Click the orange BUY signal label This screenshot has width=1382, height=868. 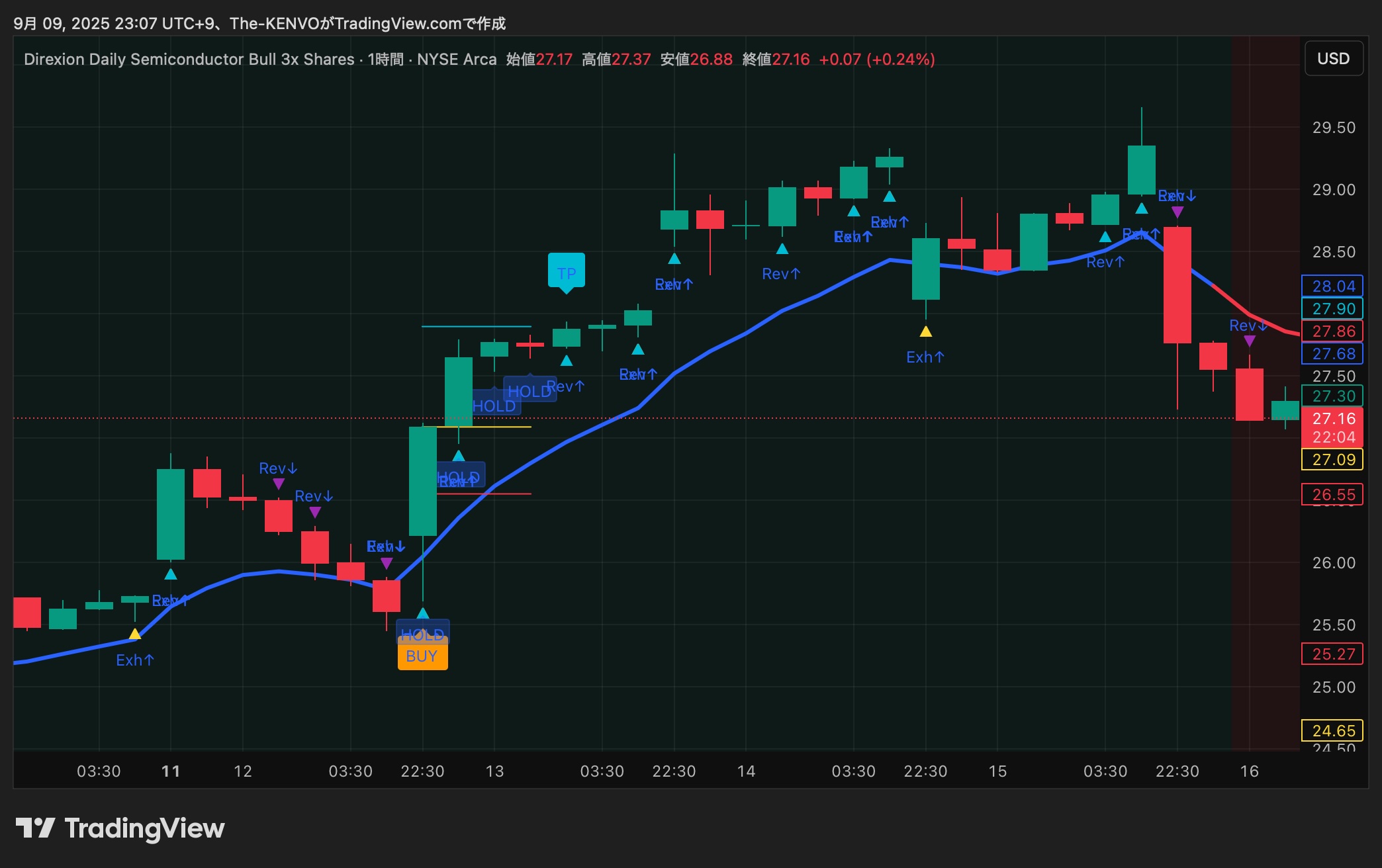pos(422,656)
